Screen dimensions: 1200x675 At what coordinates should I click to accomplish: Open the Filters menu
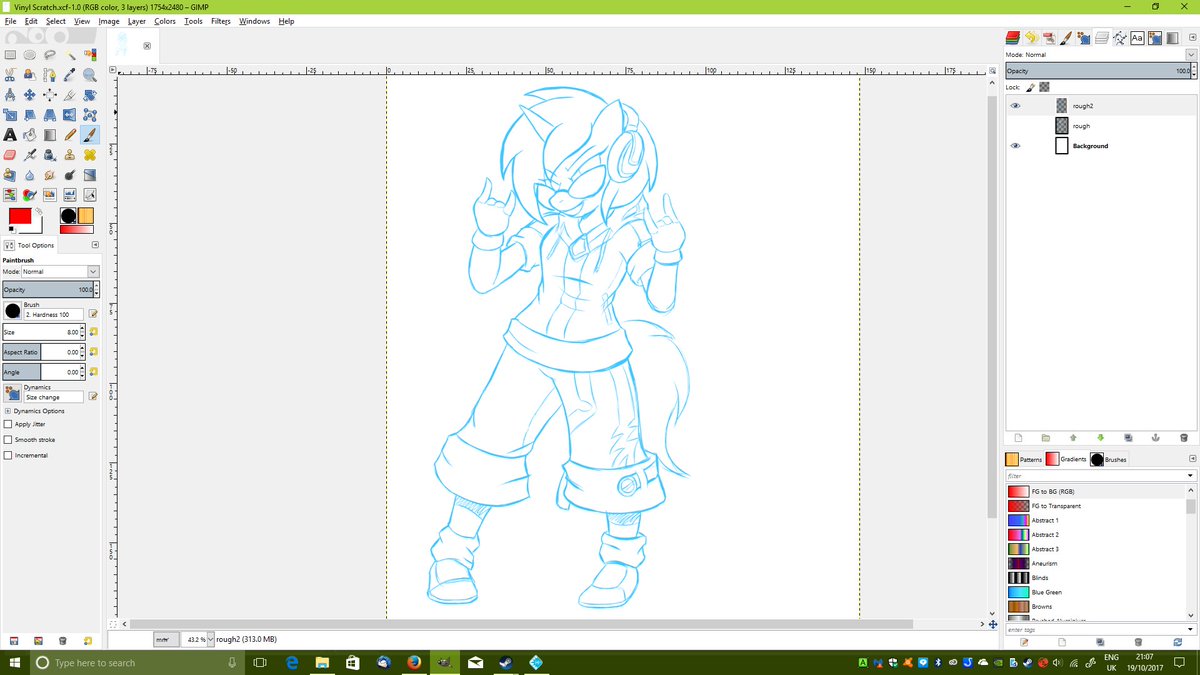coord(221,21)
